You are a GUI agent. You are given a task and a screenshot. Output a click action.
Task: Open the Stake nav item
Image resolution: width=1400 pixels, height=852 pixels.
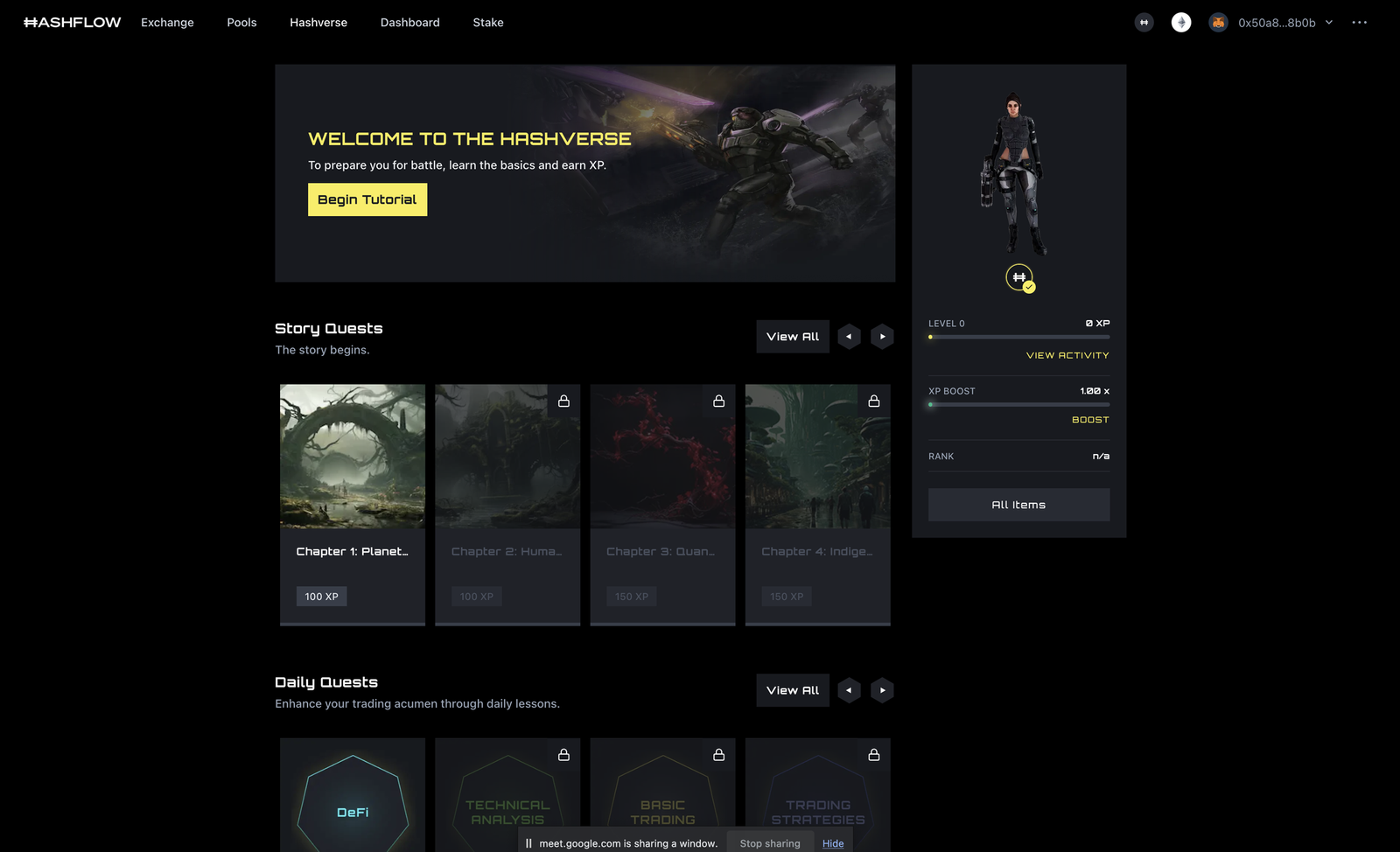coord(488,23)
